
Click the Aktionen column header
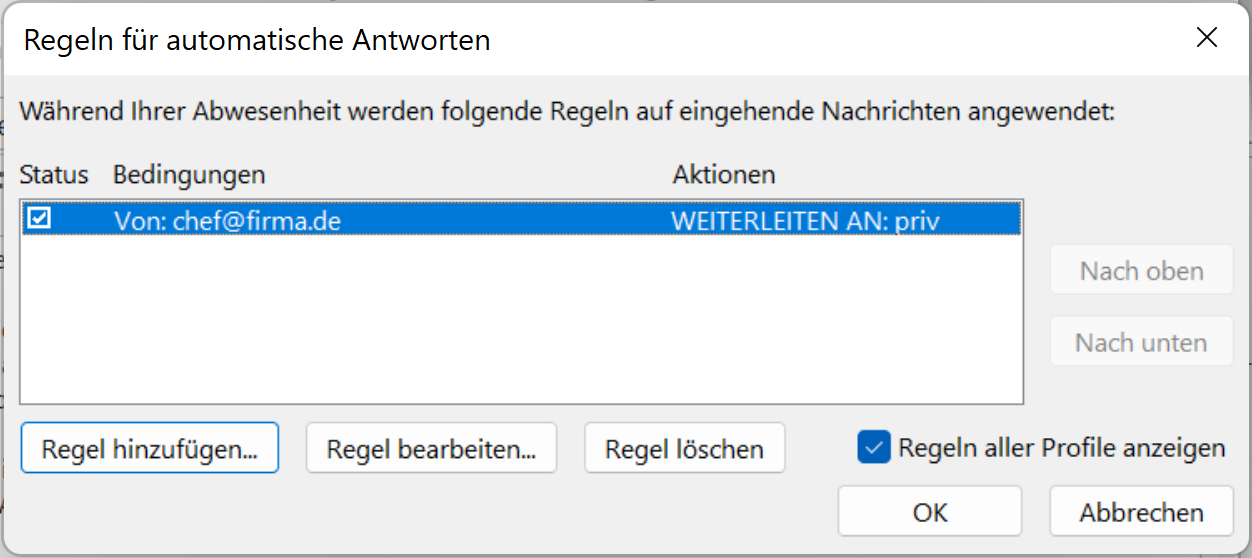pyautogui.click(x=724, y=174)
